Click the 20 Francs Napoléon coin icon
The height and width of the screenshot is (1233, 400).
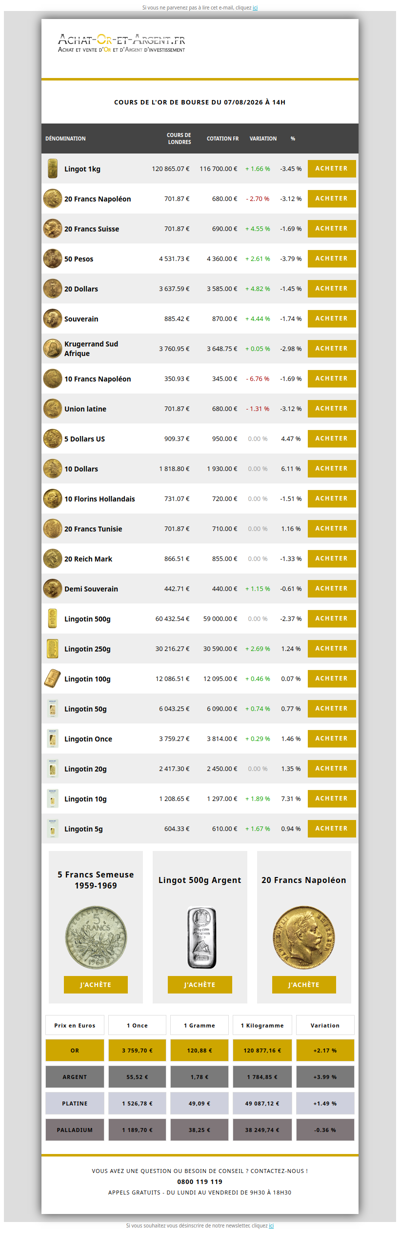[x=52, y=199]
